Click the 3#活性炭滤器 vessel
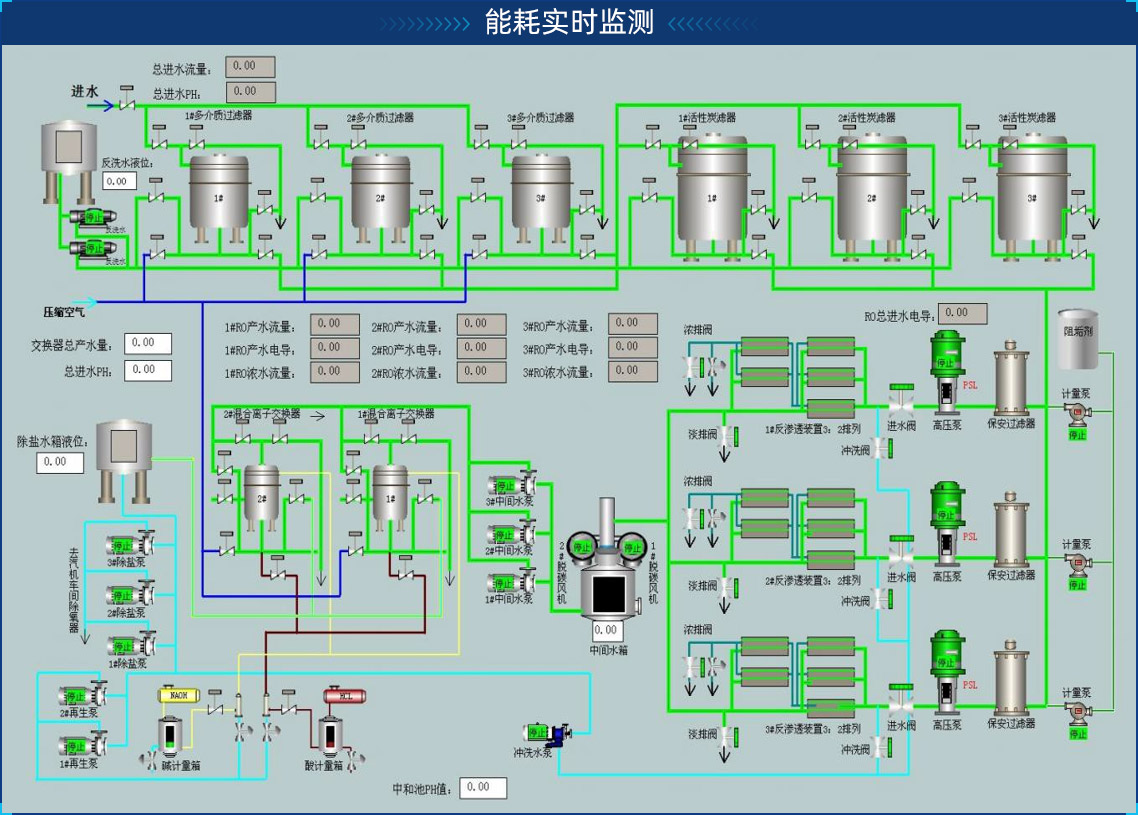 tap(1032, 197)
